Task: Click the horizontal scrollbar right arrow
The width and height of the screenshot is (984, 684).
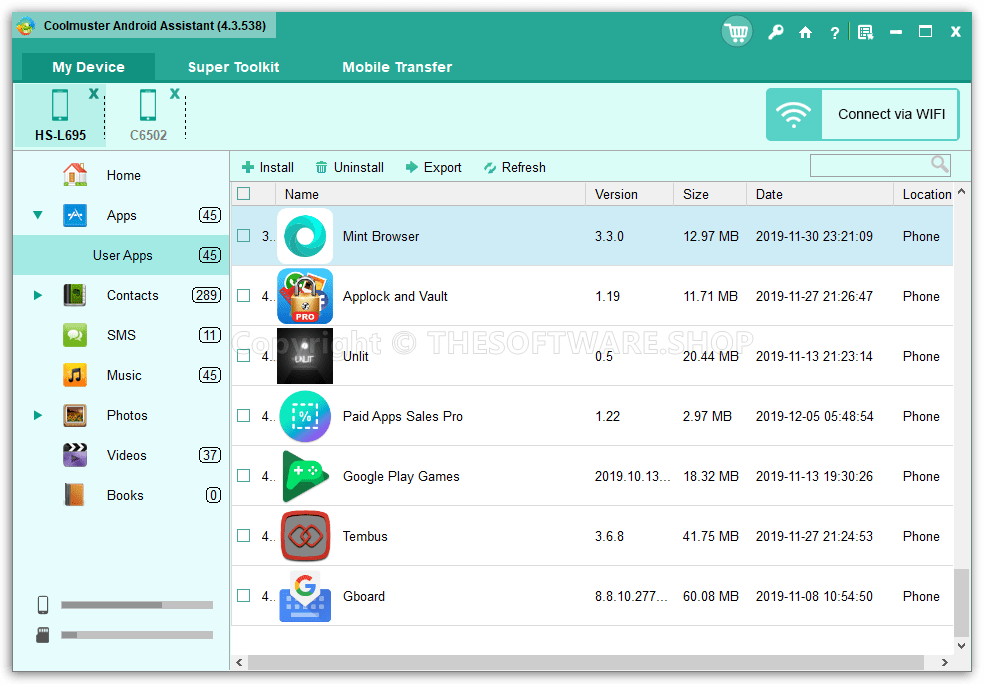Action: click(944, 662)
